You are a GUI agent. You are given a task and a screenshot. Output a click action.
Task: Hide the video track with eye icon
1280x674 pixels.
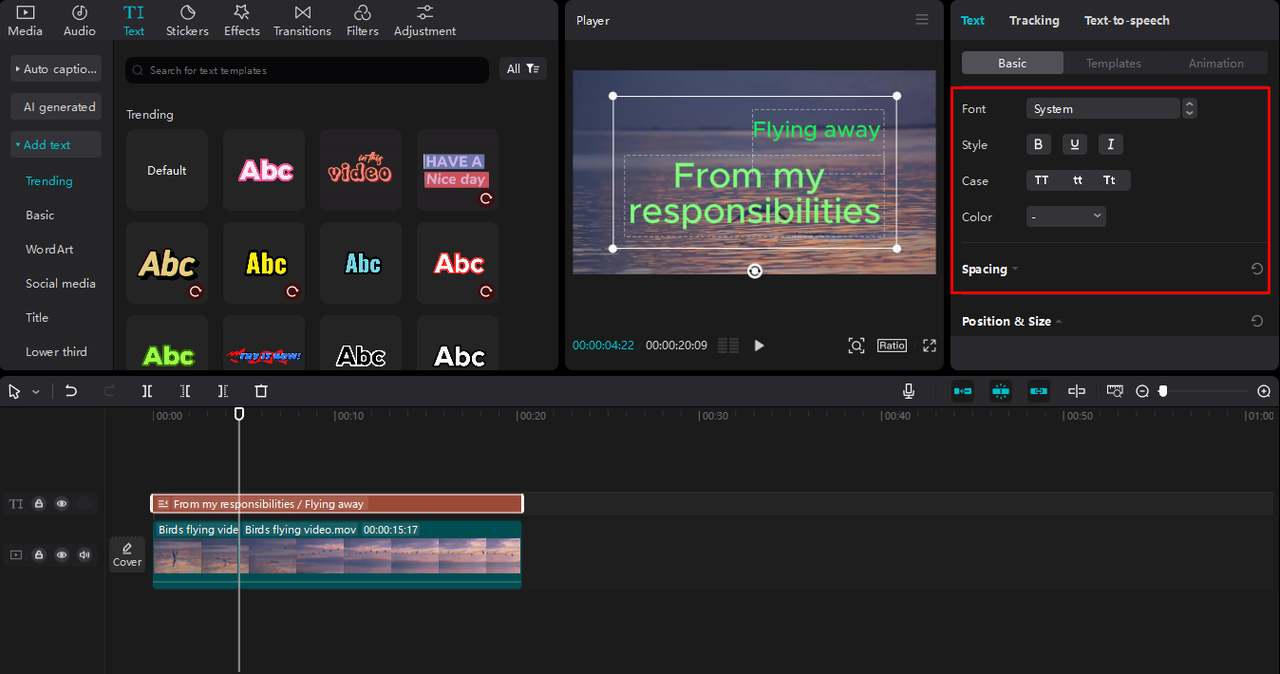(x=62, y=554)
